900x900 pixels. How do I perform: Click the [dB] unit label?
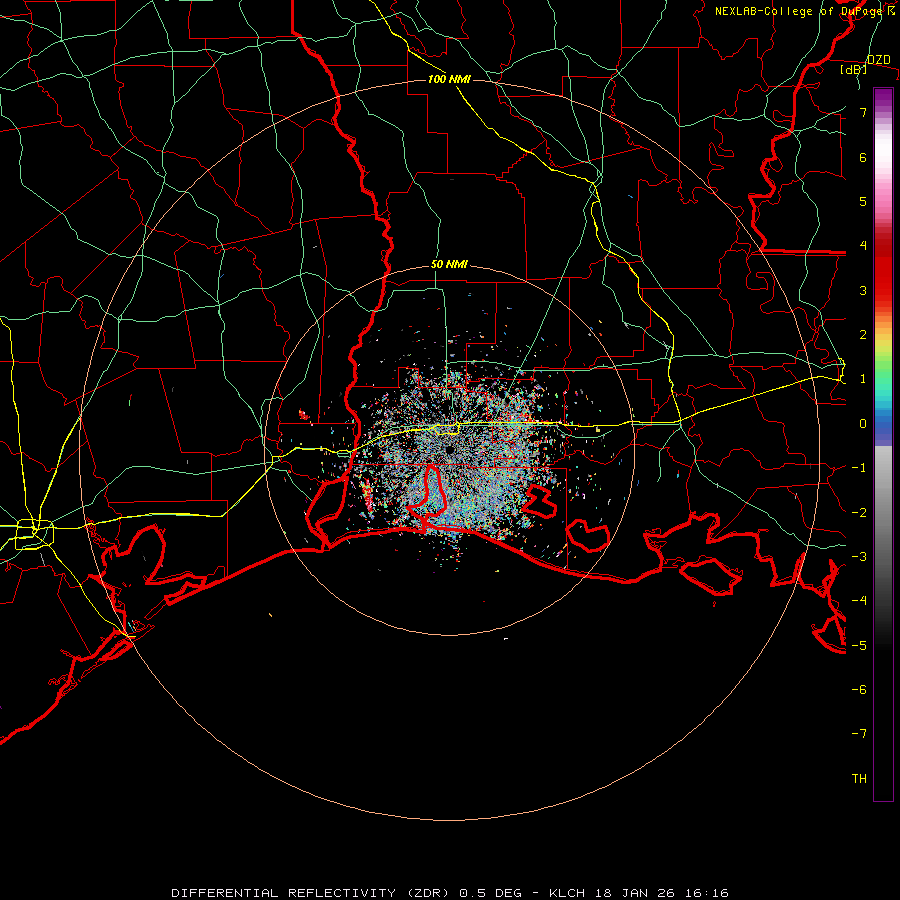854,69
